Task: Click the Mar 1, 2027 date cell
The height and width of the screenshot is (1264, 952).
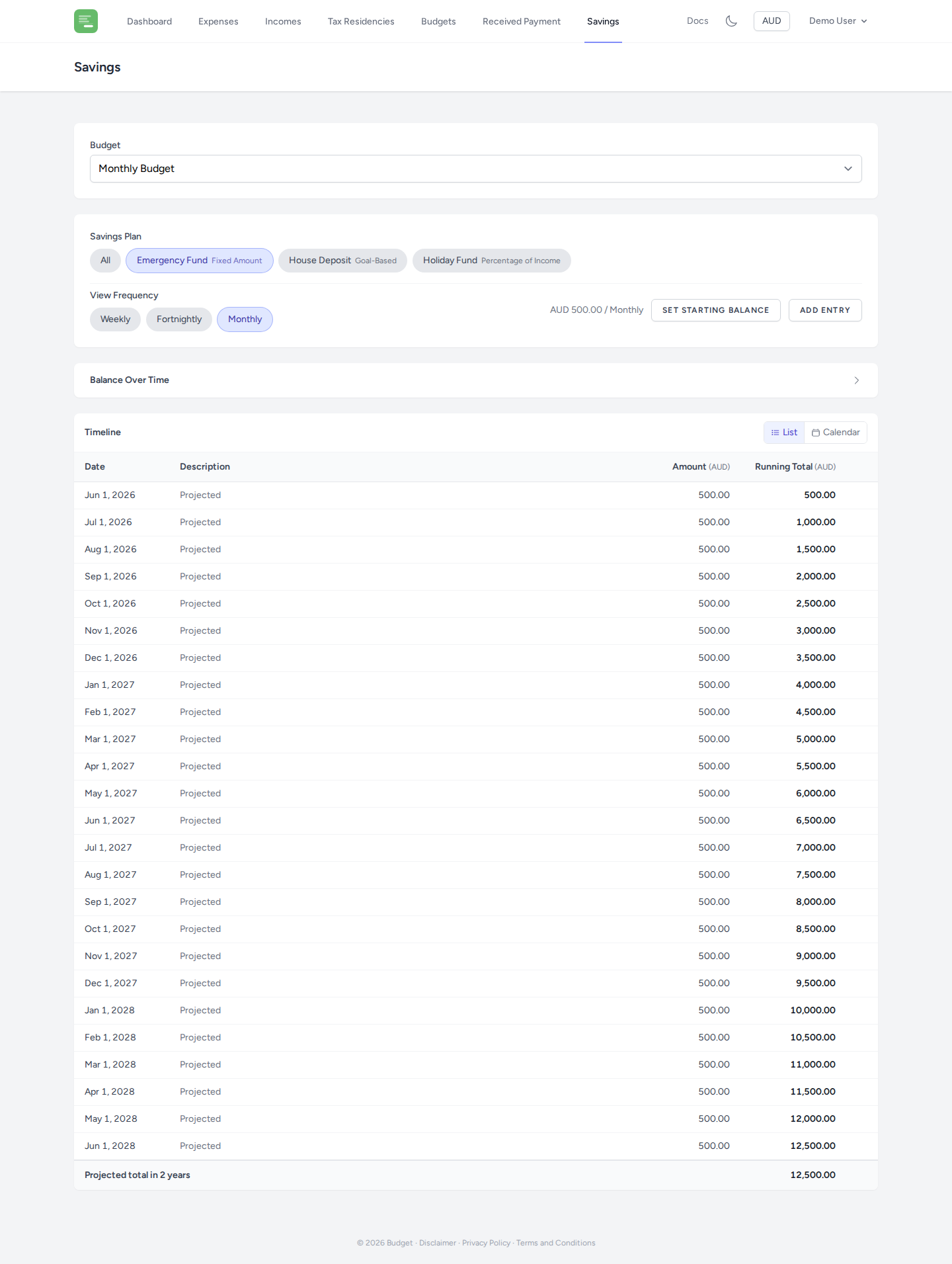Action: pyautogui.click(x=110, y=739)
